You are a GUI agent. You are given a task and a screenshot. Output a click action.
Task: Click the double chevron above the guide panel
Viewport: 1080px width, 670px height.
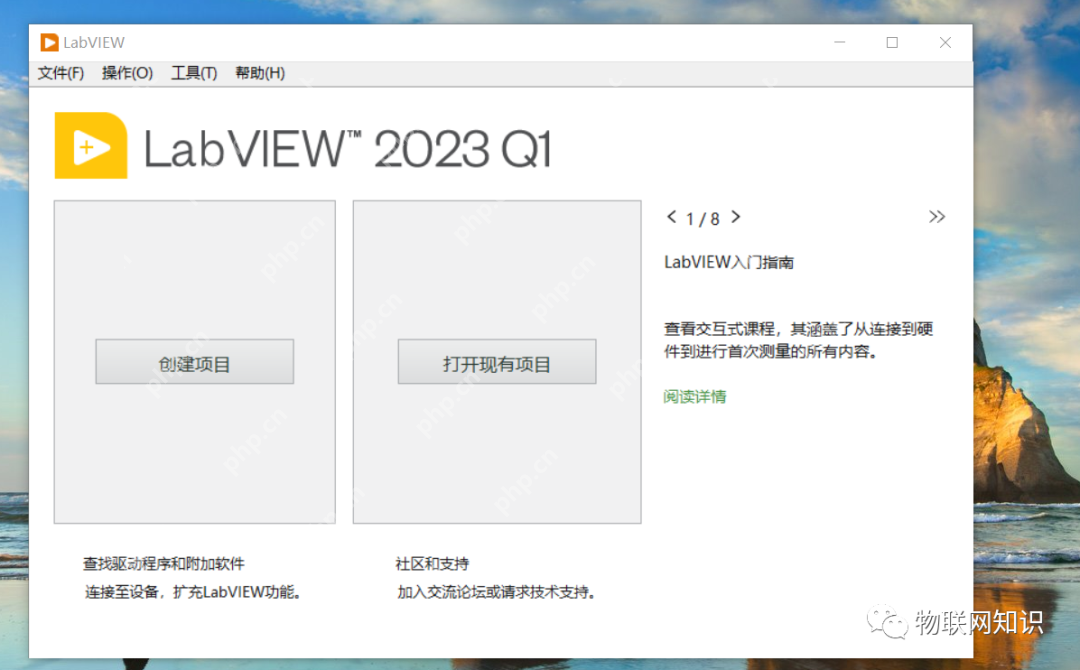click(x=937, y=216)
